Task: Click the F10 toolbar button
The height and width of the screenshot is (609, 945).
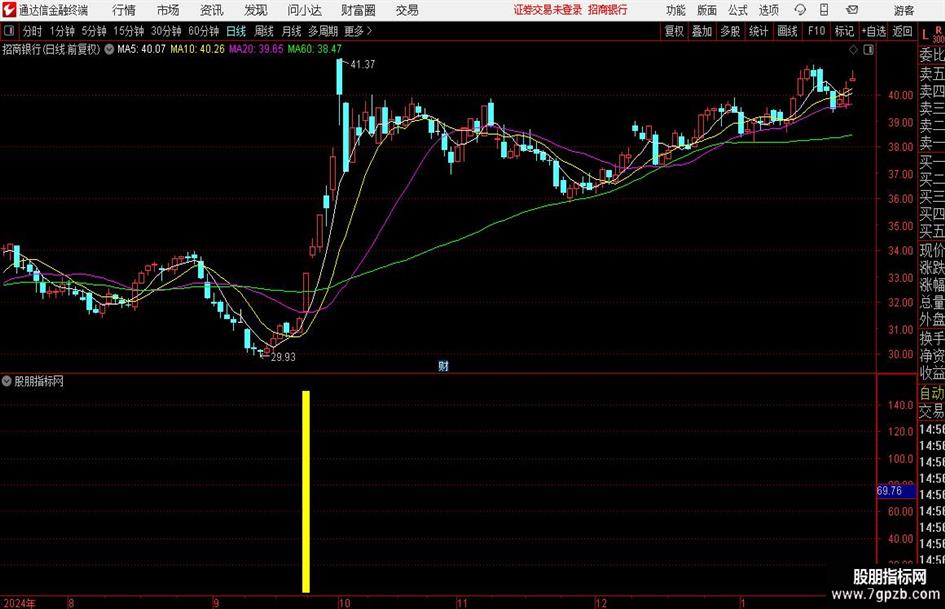Action: coord(816,31)
